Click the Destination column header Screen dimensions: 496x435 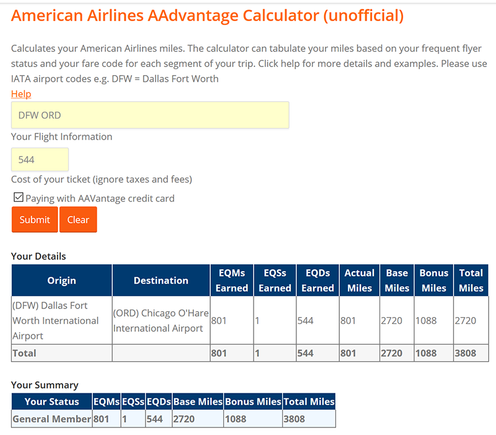pos(161,280)
